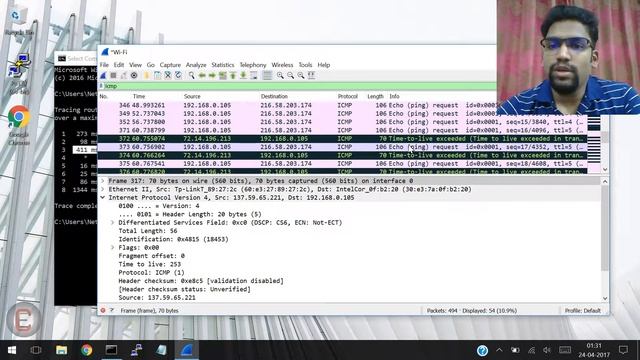Zoom in main window text
The height and width of the screenshot is (360, 640).
[280, 76]
